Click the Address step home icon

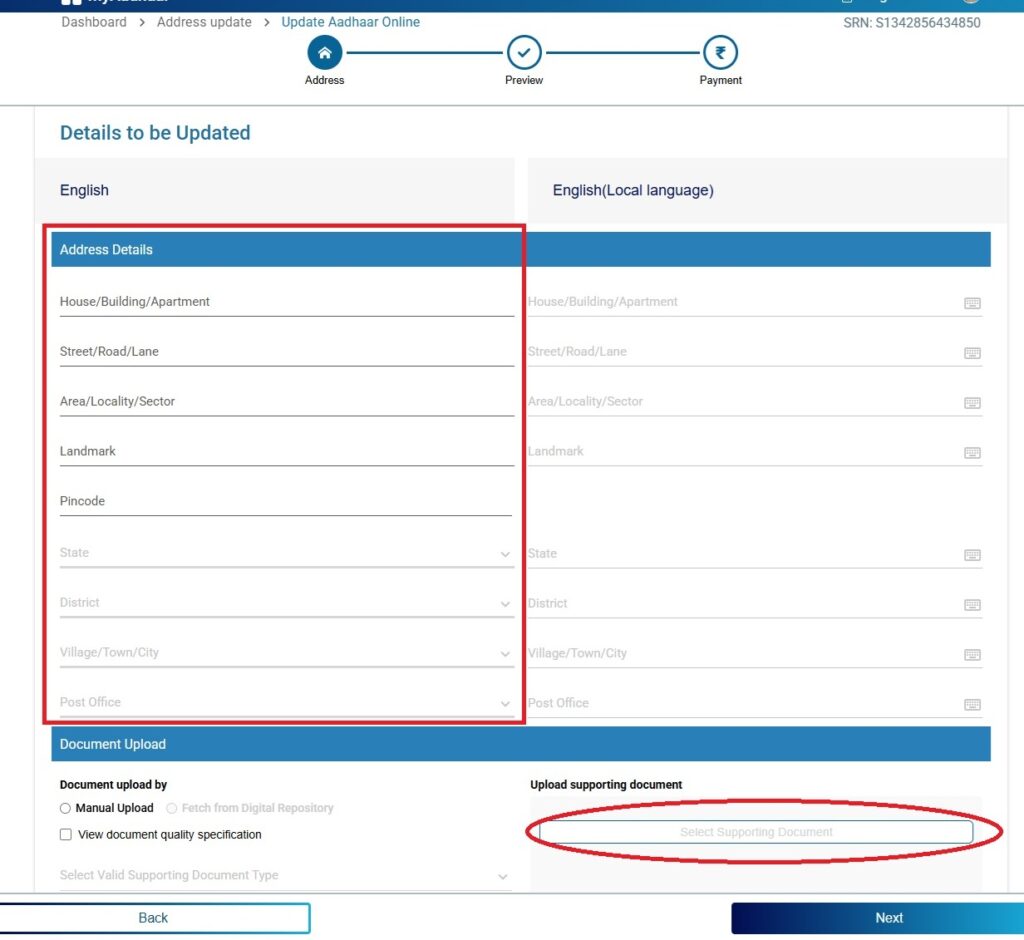[x=324, y=52]
